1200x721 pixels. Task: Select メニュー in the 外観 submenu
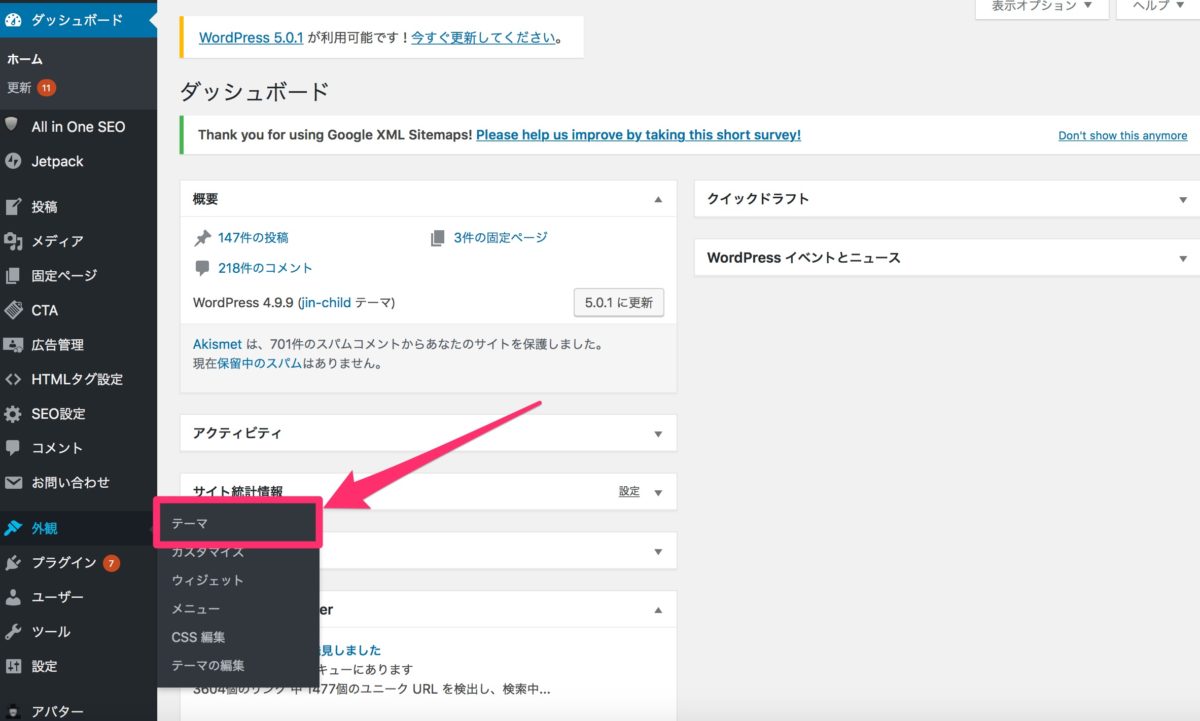pos(238,608)
